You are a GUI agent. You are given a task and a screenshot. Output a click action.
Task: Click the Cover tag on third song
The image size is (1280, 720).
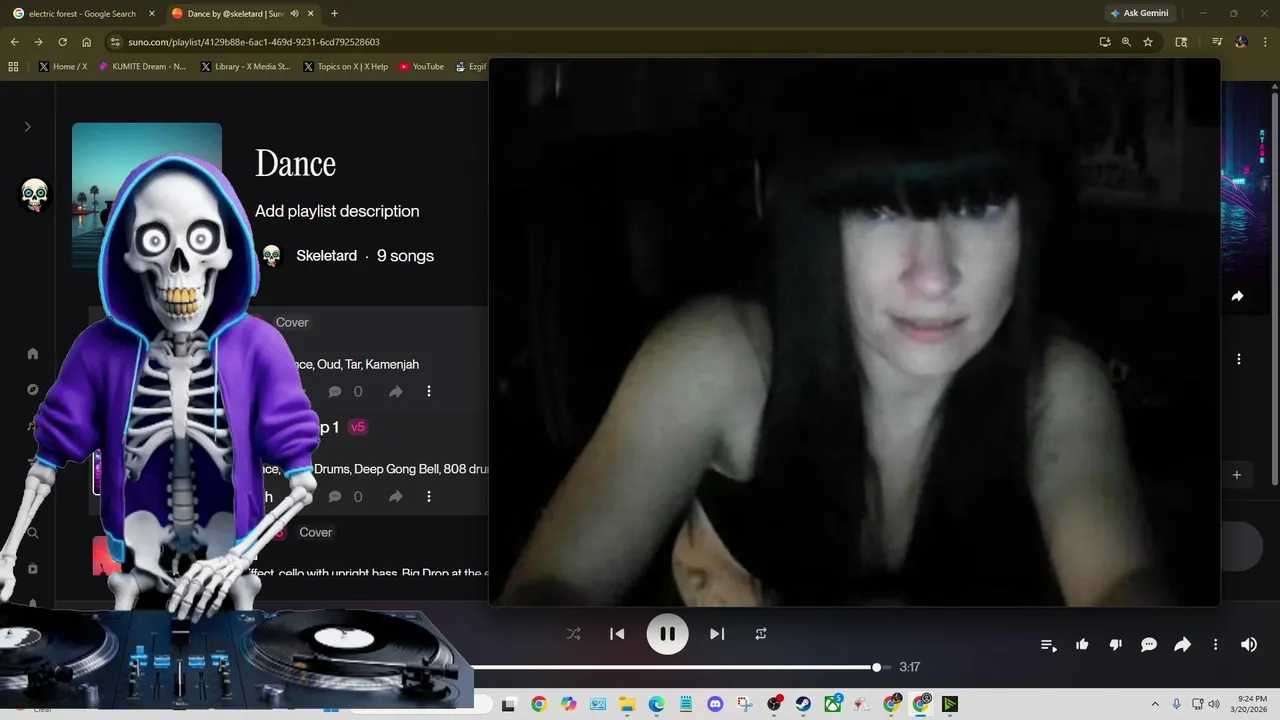click(x=316, y=532)
